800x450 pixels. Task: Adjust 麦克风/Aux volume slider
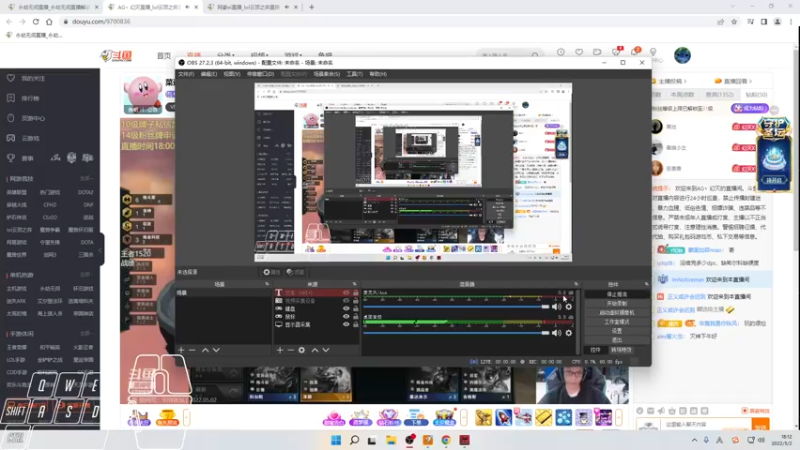(456, 307)
